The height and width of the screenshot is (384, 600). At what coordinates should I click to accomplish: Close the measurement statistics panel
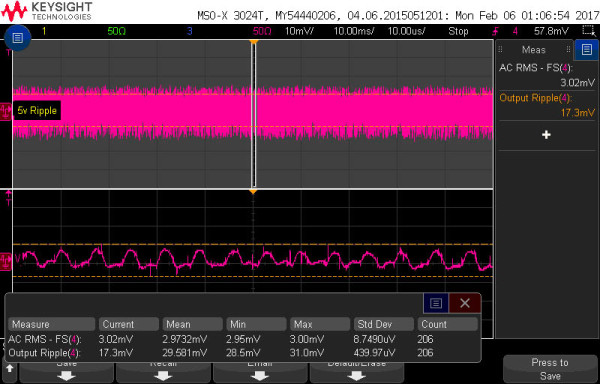click(x=465, y=303)
